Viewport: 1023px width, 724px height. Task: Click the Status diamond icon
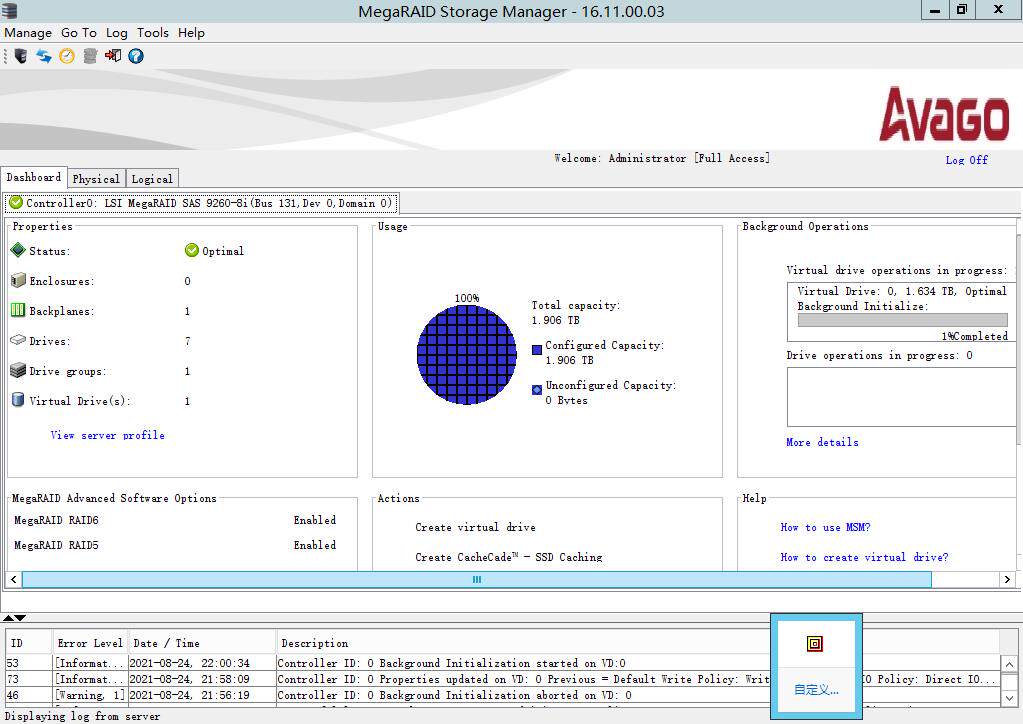[x=18, y=250]
